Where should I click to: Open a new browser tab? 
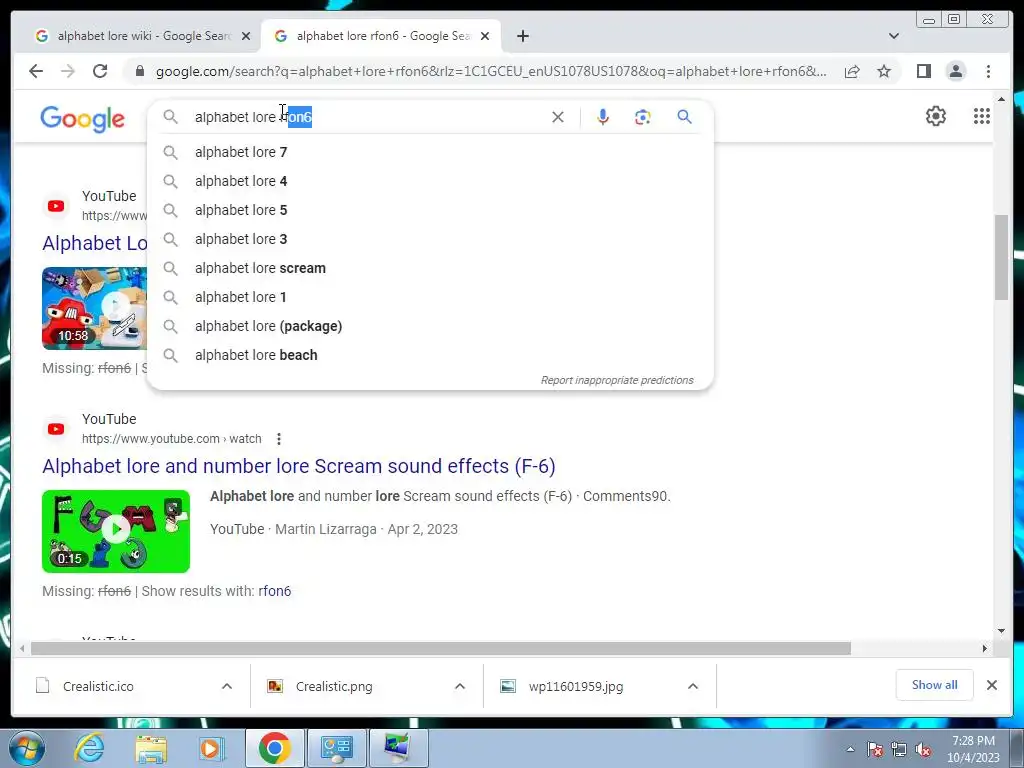pyautogui.click(x=522, y=36)
